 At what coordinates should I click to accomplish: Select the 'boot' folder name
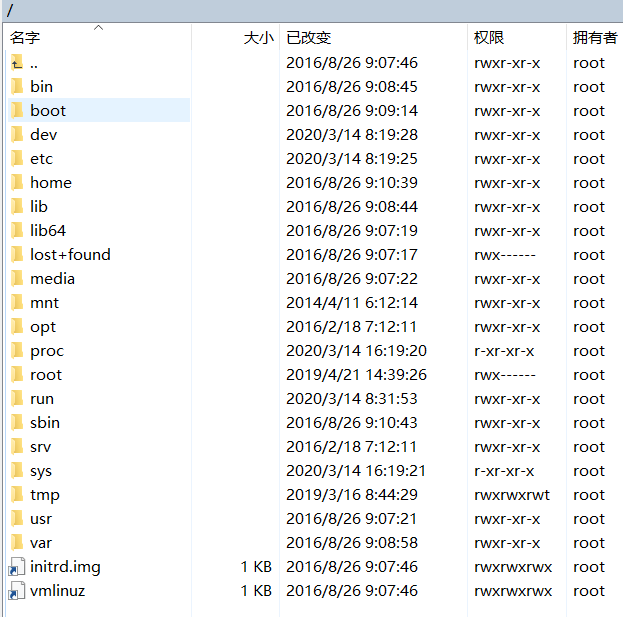48,110
